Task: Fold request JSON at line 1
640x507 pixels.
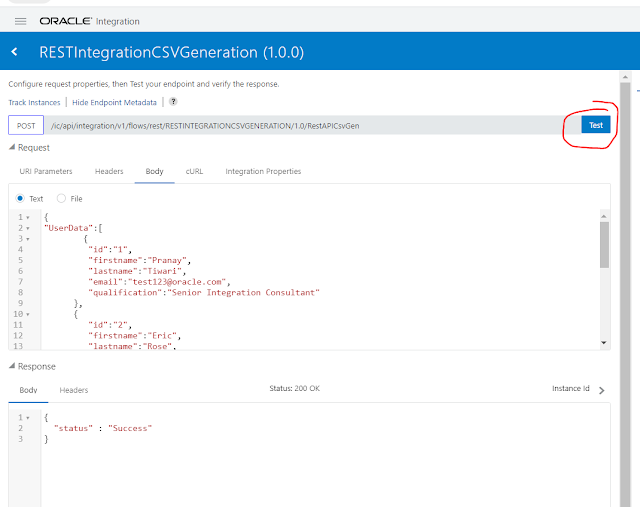Action: click(x=28, y=218)
